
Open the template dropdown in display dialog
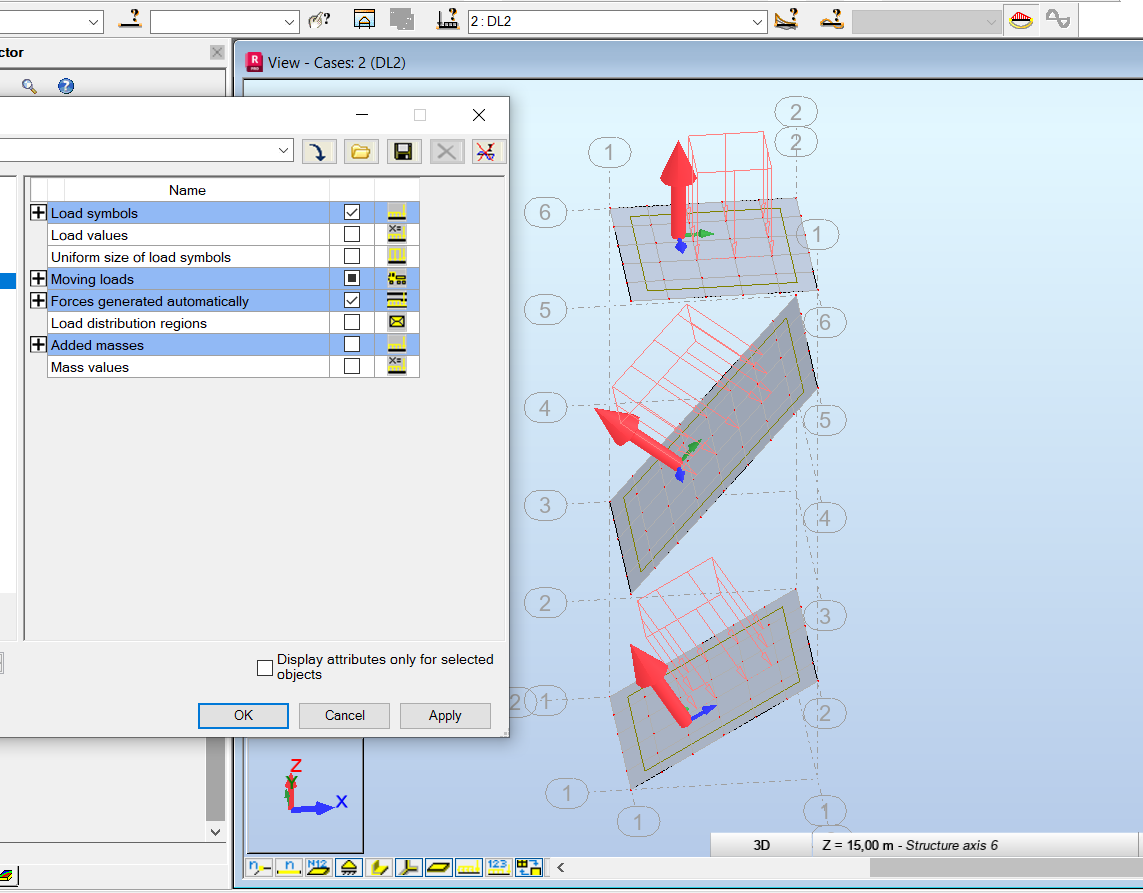pyautogui.click(x=284, y=151)
